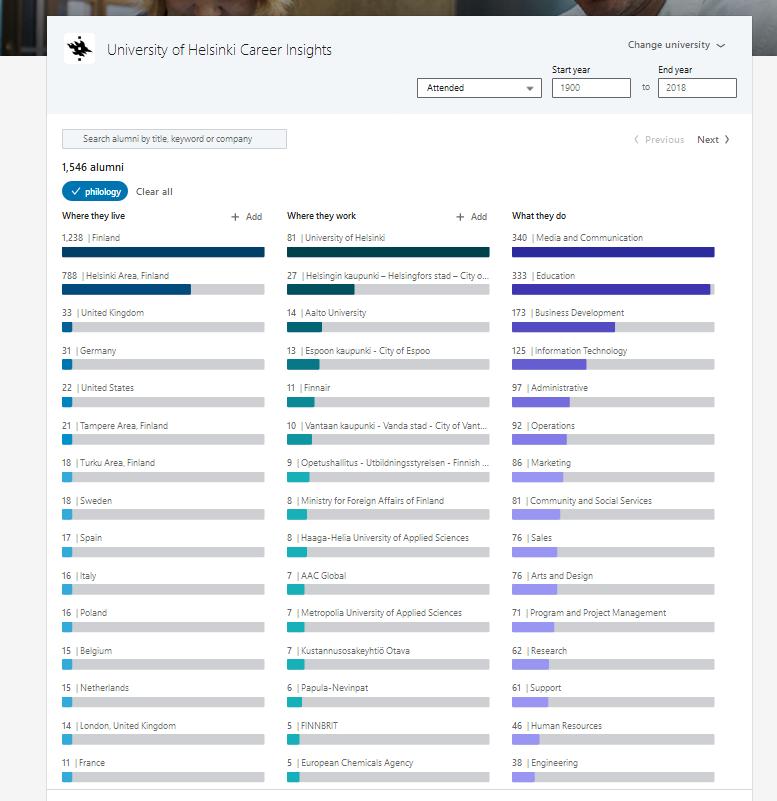Select Operations function row
Viewport: 777px width, 801px height.
613,433
